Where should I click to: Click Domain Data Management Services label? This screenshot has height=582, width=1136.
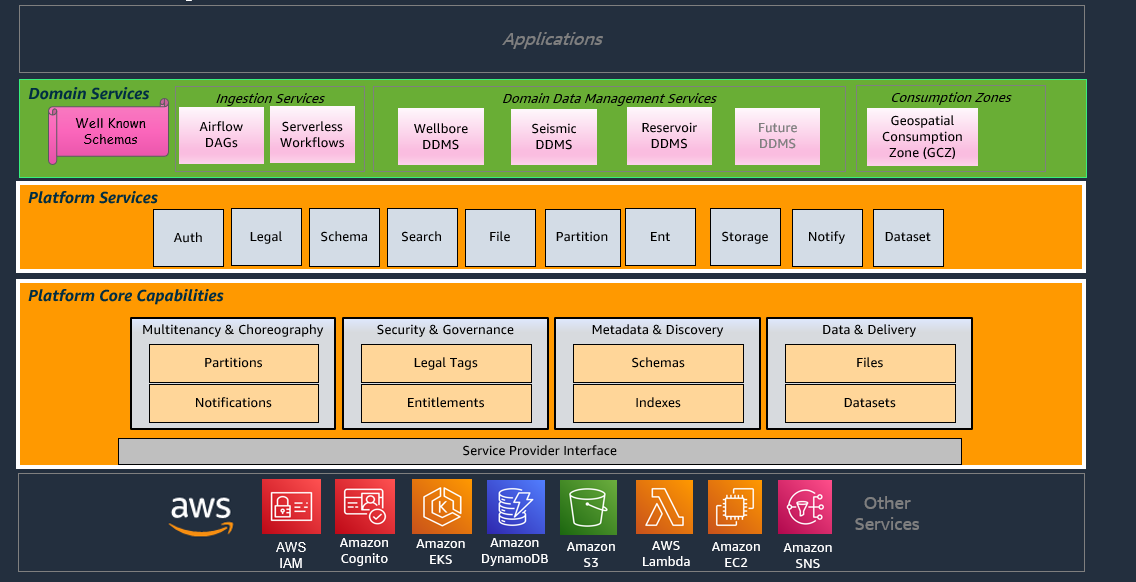(609, 99)
